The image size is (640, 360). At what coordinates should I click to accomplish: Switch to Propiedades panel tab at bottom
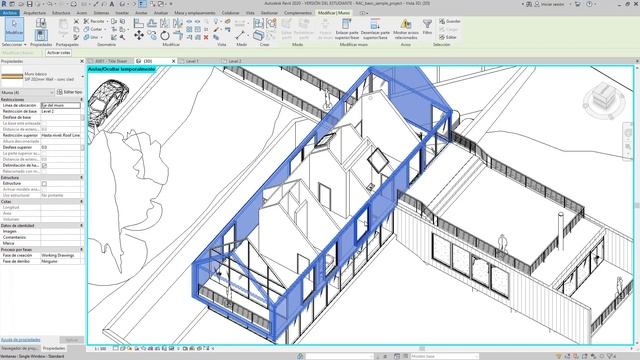click(54, 348)
